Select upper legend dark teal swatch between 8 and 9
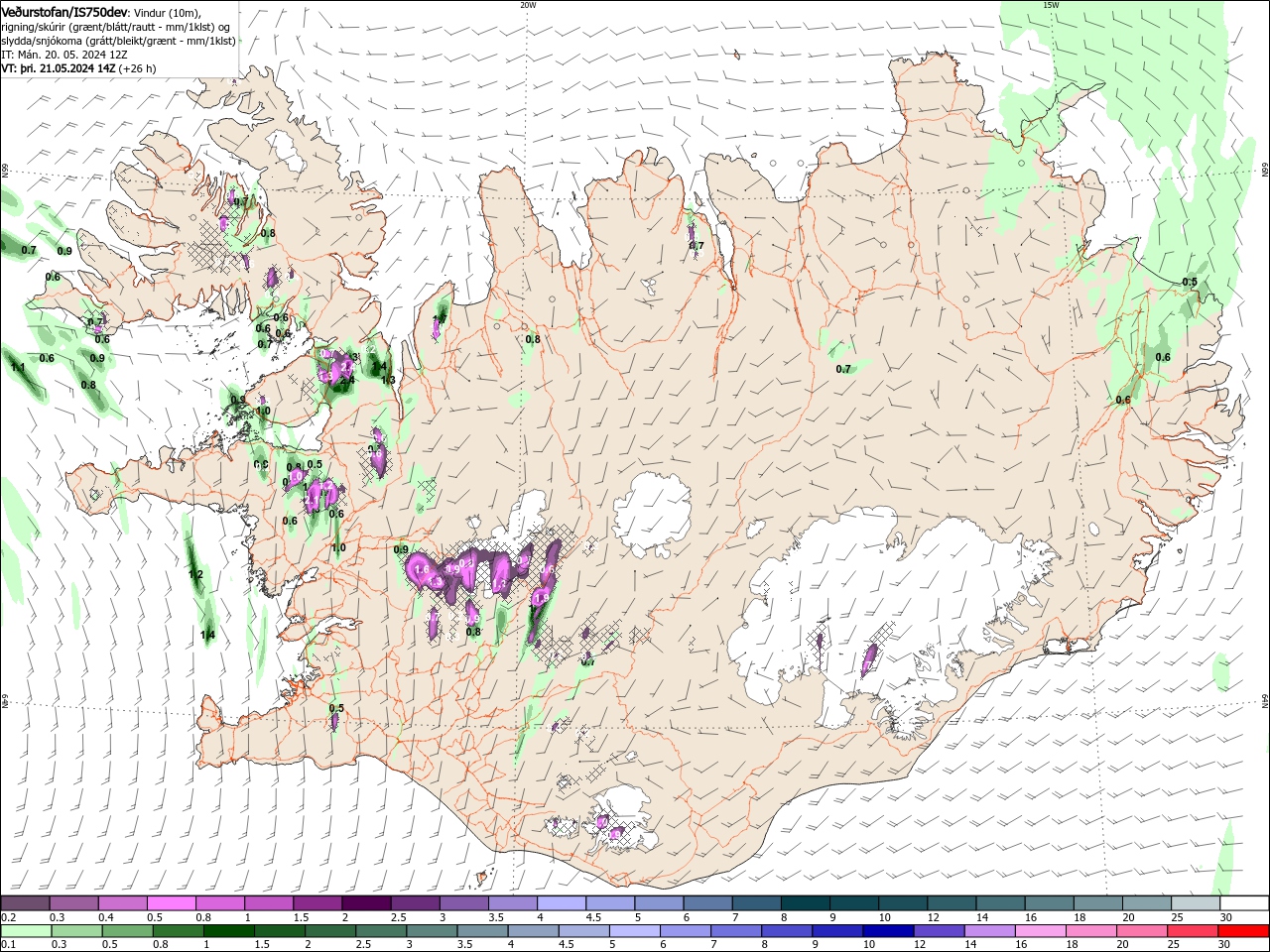The image size is (1270, 952). (804, 903)
